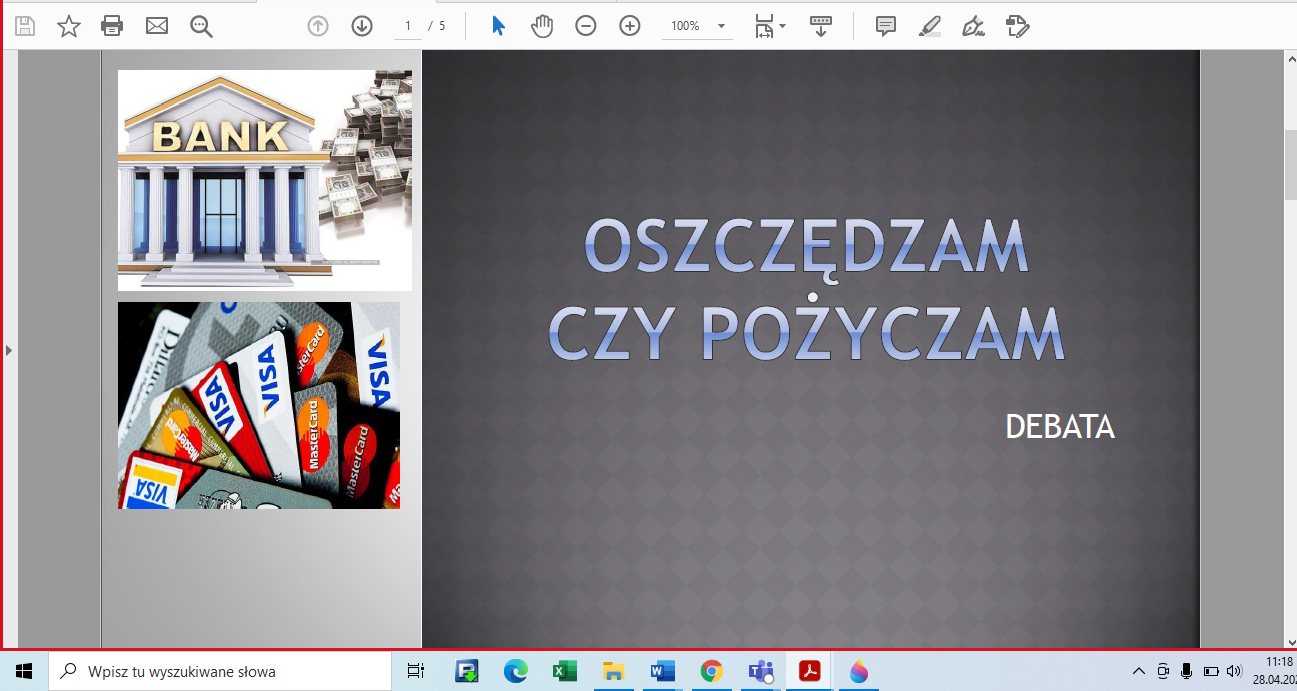
Task: Print the document with printer icon
Action: click(x=112, y=26)
